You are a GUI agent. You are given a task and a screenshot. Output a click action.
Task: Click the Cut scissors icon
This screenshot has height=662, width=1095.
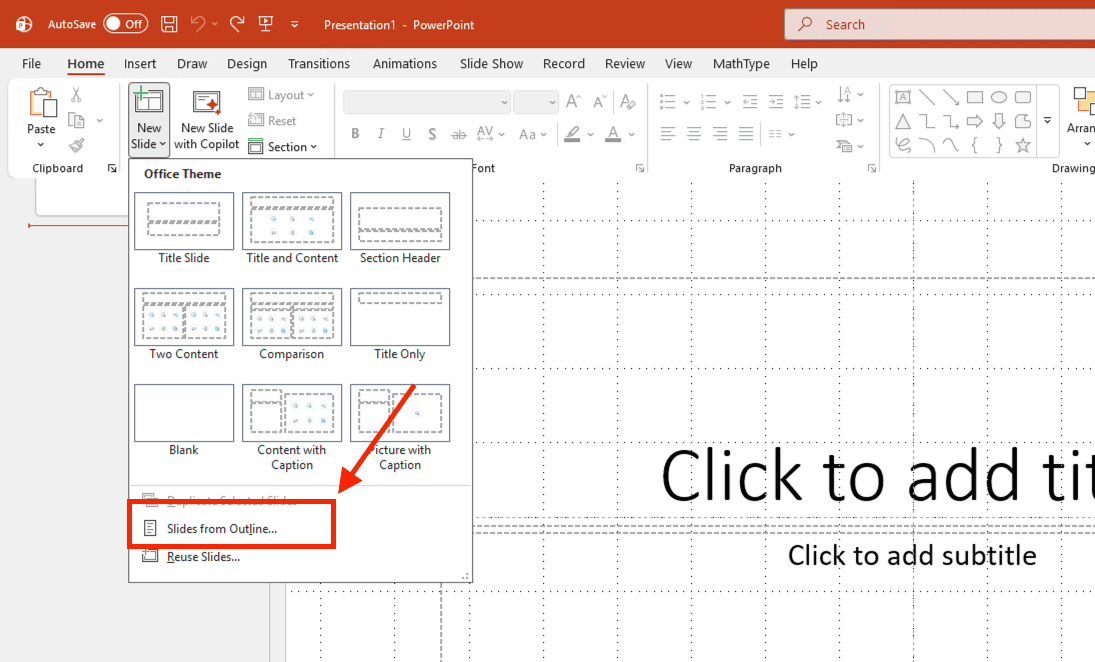point(76,94)
